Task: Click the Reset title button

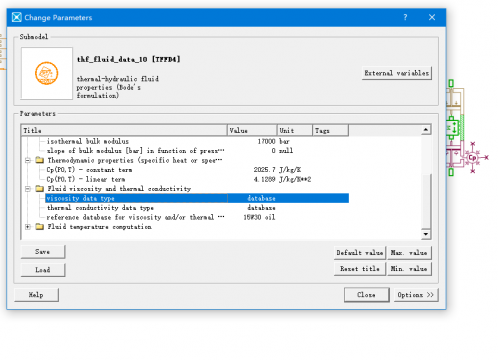Action: [360, 269]
